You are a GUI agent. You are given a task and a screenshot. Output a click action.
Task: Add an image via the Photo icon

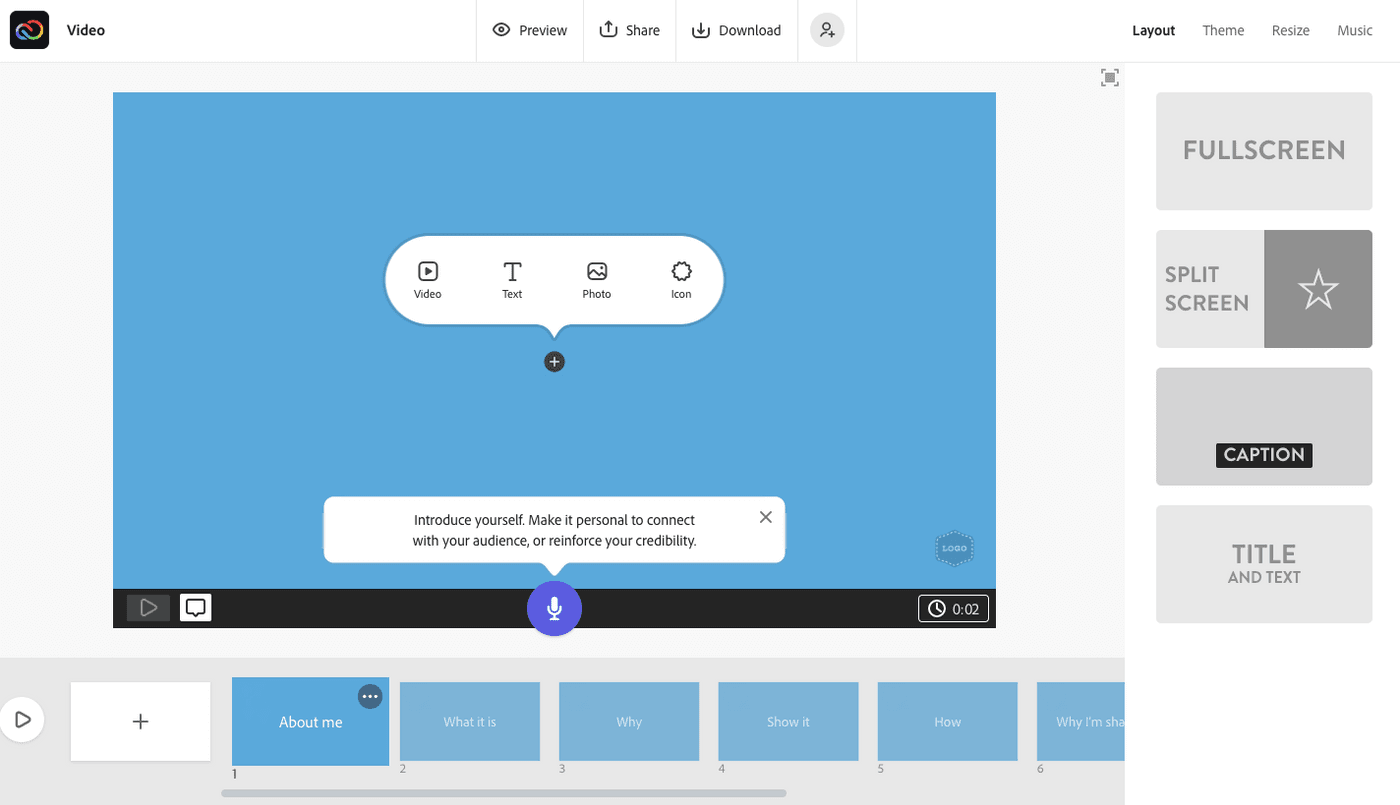pos(596,278)
